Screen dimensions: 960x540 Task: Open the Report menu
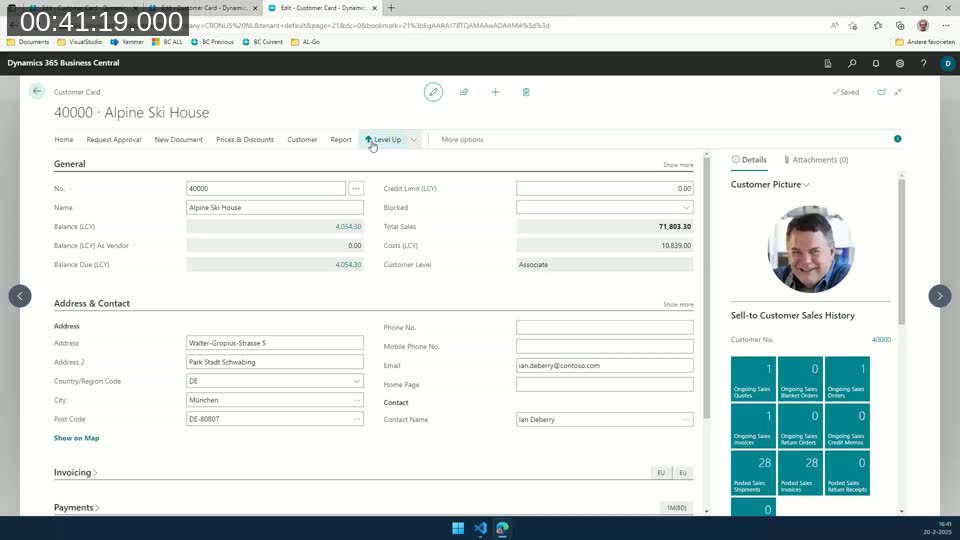pos(341,140)
